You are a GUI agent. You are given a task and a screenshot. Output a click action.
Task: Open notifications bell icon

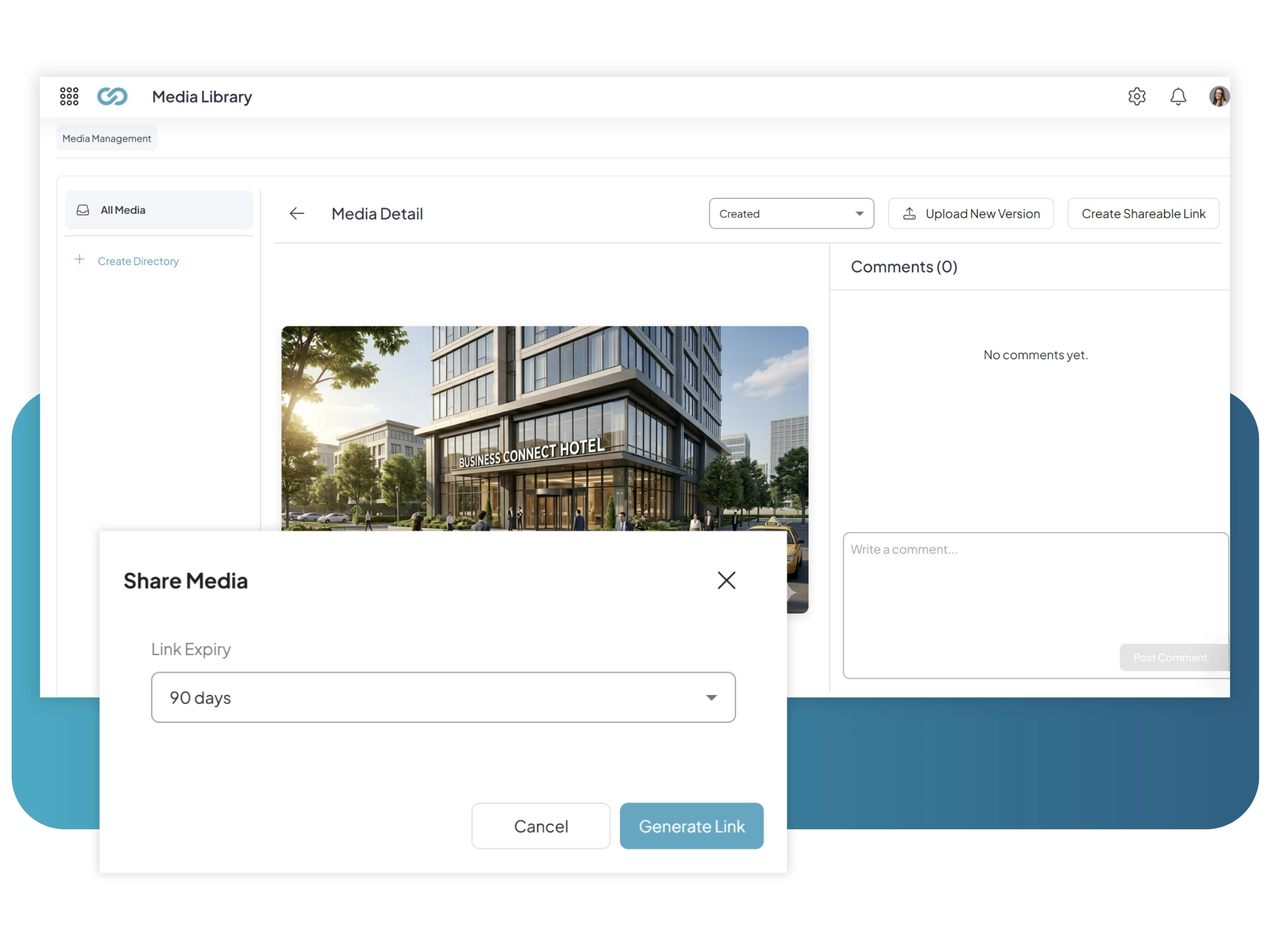[x=1177, y=96]
